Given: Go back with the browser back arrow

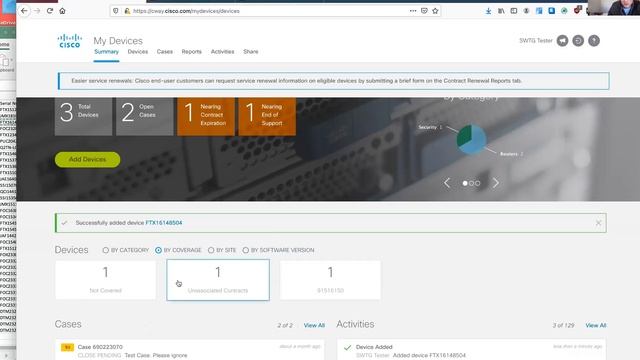Looking at the screenshot, I should [24, 11].
